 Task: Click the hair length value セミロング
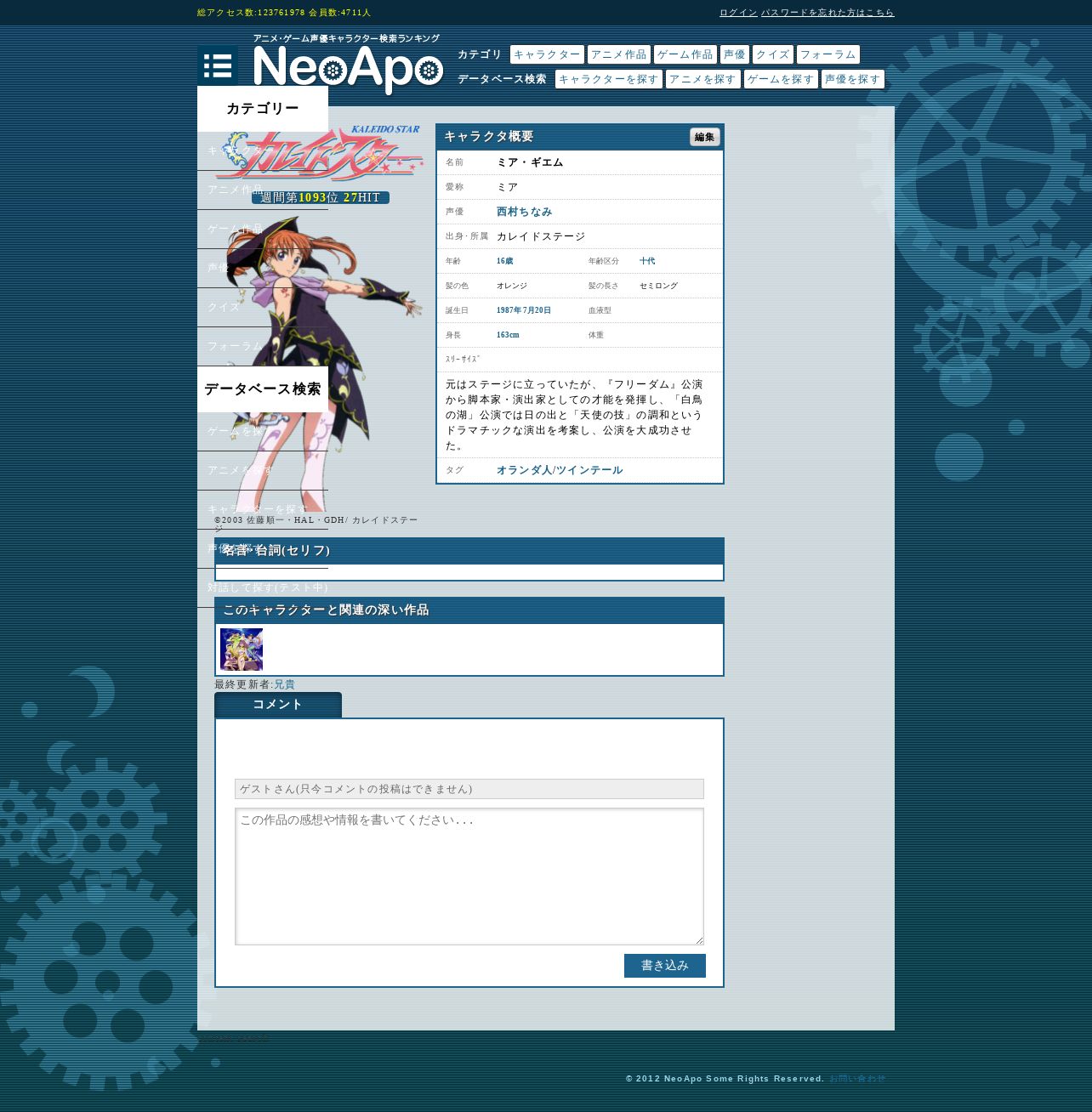659,286
